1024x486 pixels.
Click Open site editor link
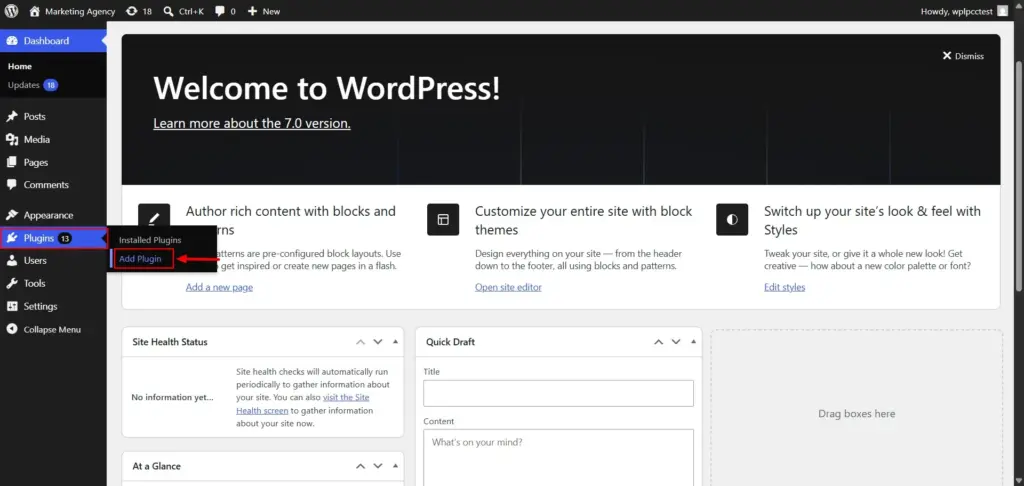point(508,287)
